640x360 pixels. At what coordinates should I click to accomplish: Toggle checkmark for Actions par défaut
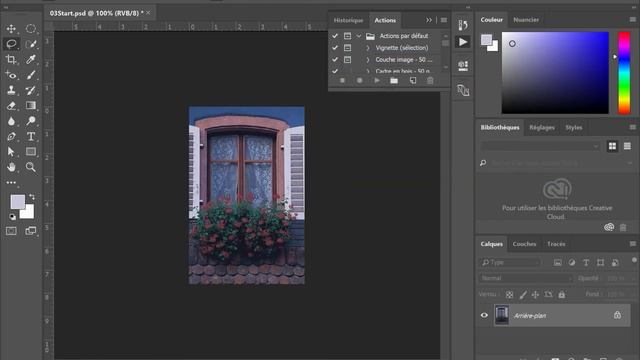pos(335,36)
